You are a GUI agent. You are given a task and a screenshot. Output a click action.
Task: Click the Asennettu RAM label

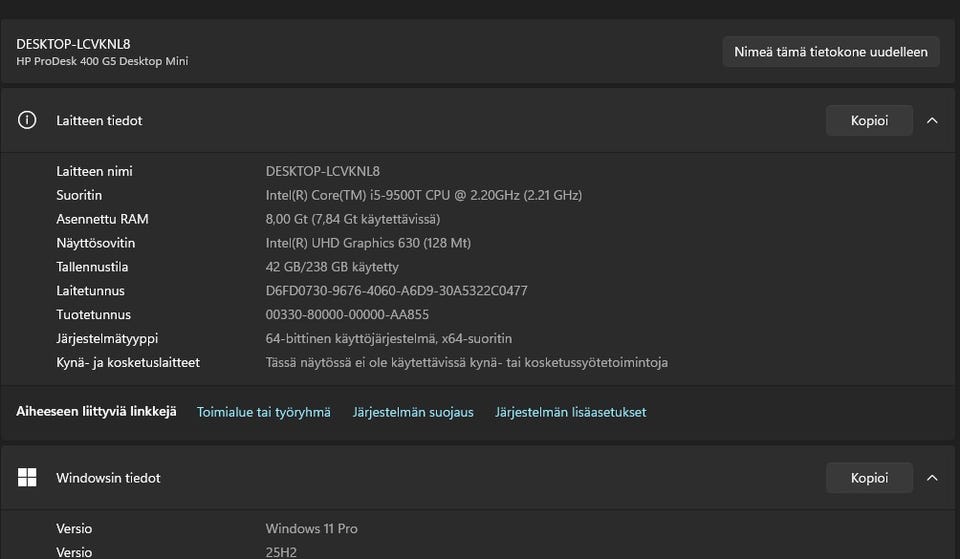102,219
